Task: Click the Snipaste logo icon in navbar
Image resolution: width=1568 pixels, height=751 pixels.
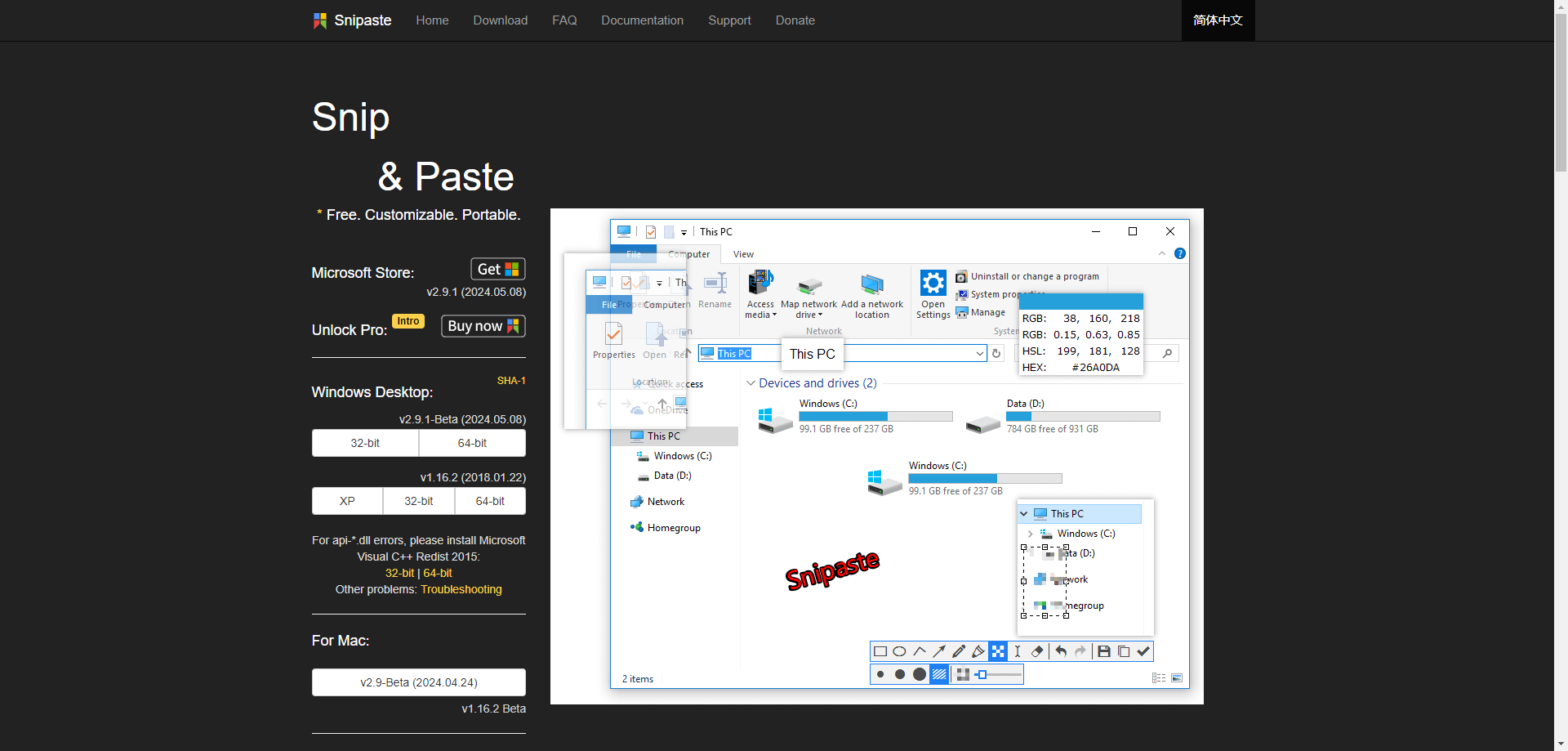Action: 320,20
